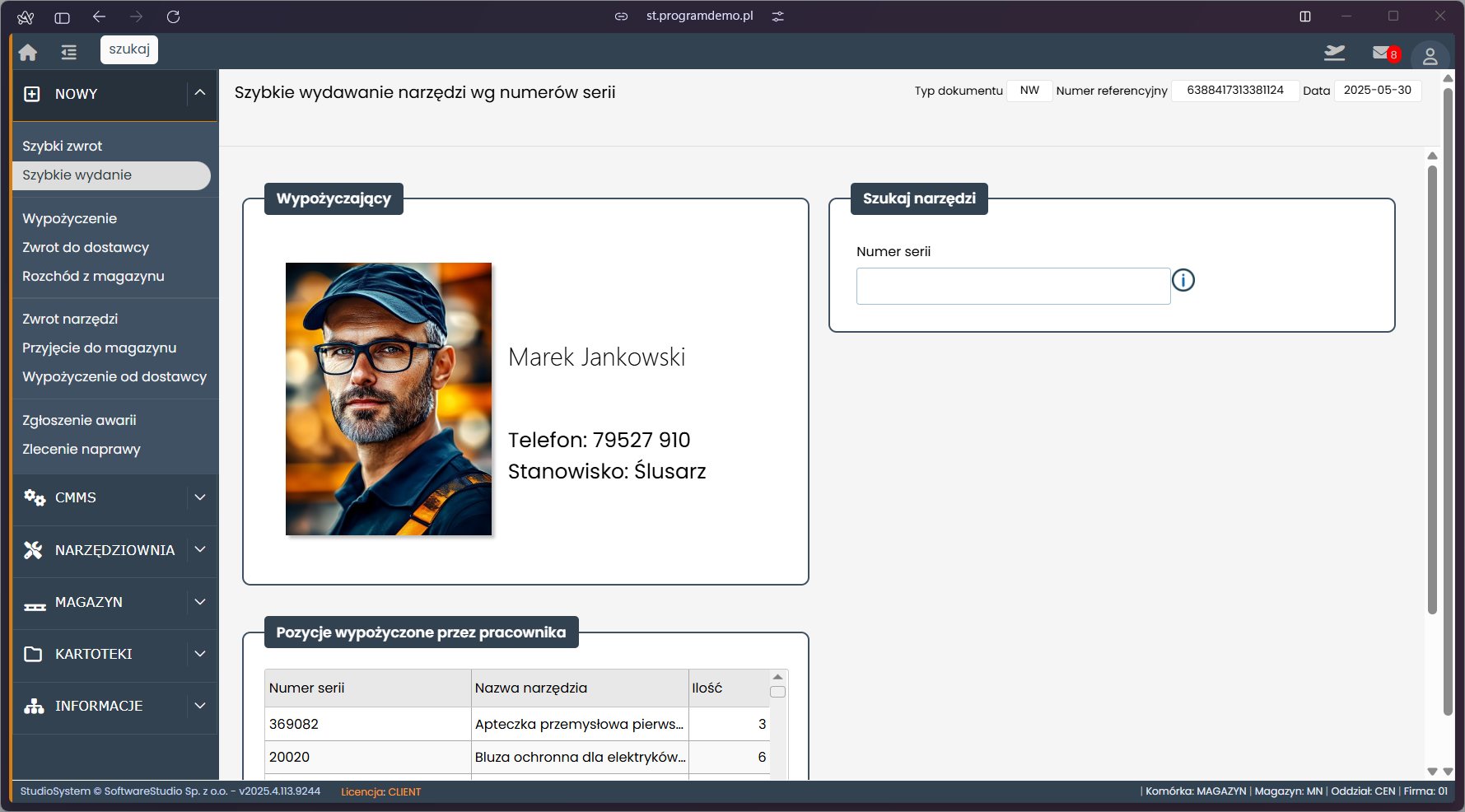Toggle the sidebar menu collapse icon
The height and width of the screenshot is (812, 1465).
tap(69, 53)
